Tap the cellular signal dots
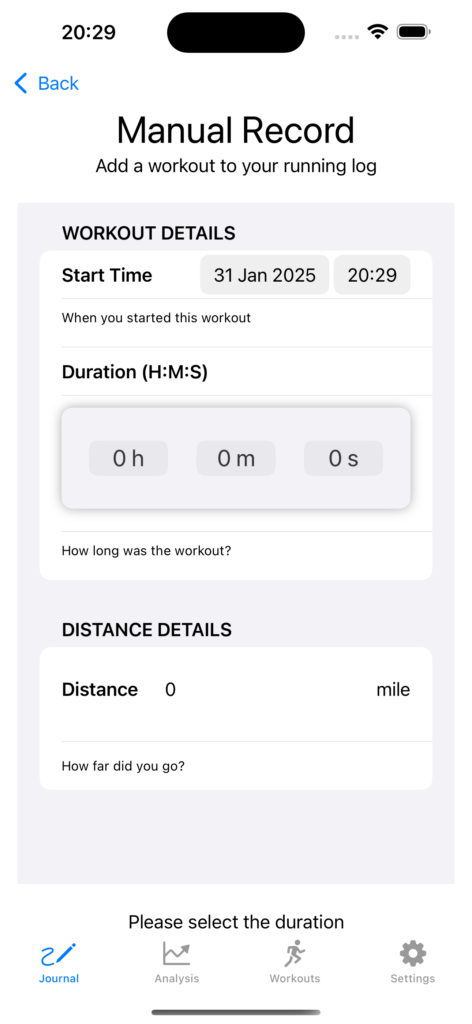The width and height of the screenshot is (472, 1024). tap(347, 37)
